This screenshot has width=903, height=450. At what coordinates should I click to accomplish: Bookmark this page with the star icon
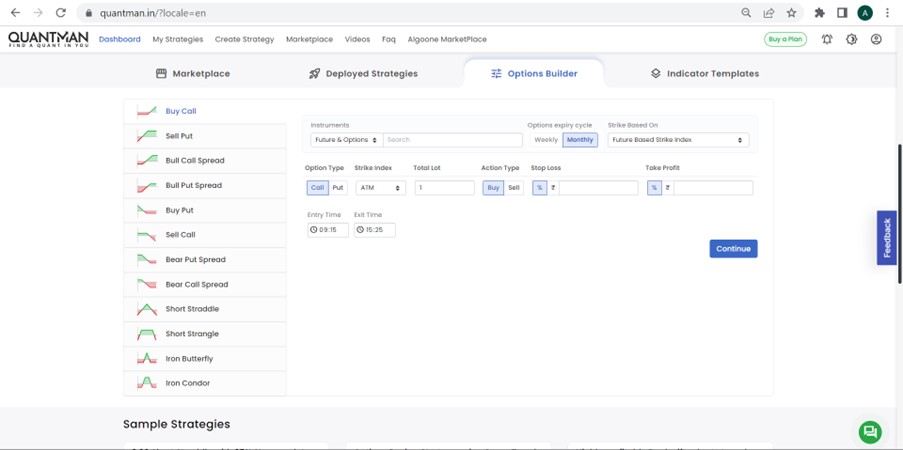[791, 13]
